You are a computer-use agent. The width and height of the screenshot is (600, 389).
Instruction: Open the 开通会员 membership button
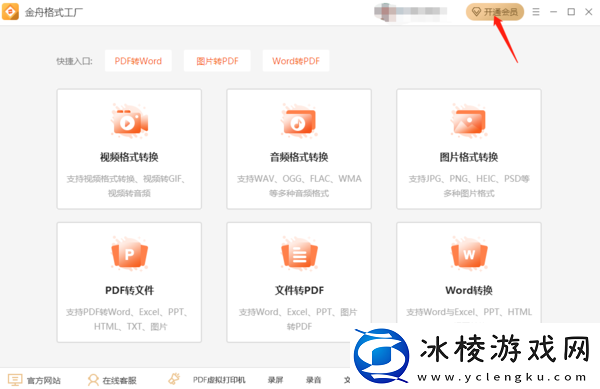tap(495, 12)
